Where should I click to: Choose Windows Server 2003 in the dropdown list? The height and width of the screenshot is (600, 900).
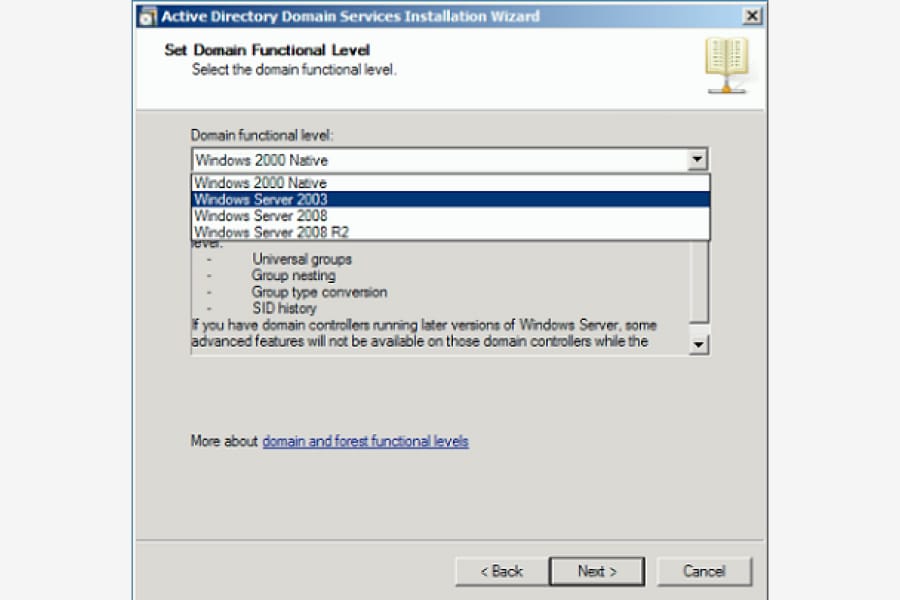point(451,199)
